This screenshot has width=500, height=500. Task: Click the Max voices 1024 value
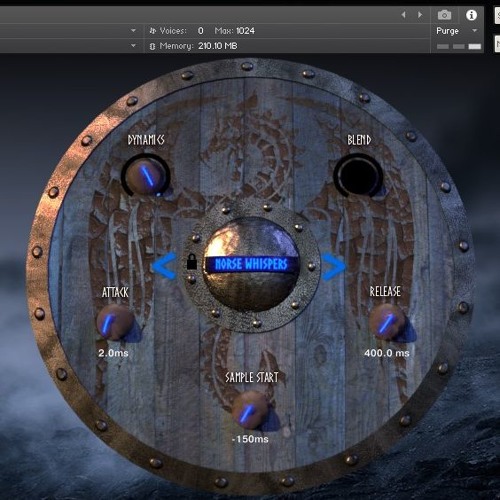pos(245,31)
